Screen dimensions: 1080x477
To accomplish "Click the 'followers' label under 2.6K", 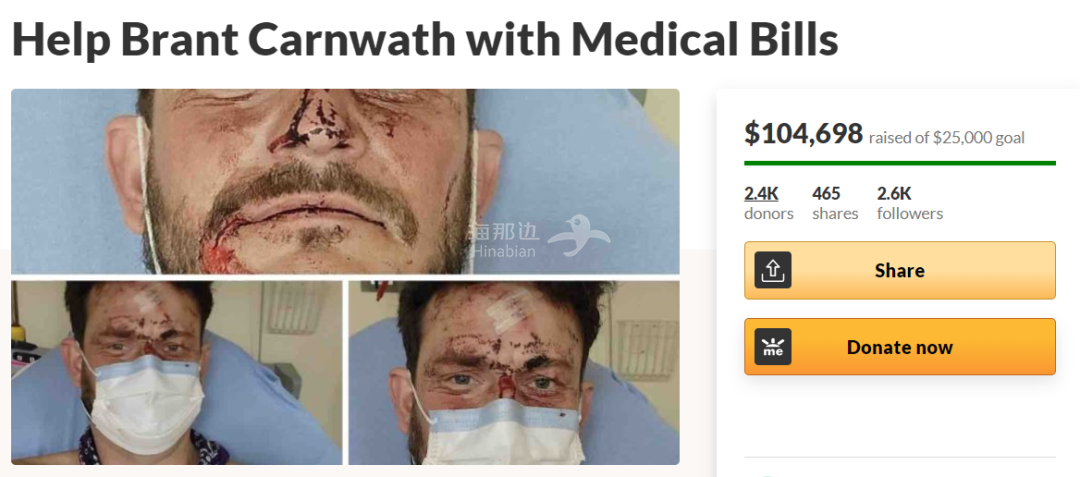I will (x=910, y=214).
